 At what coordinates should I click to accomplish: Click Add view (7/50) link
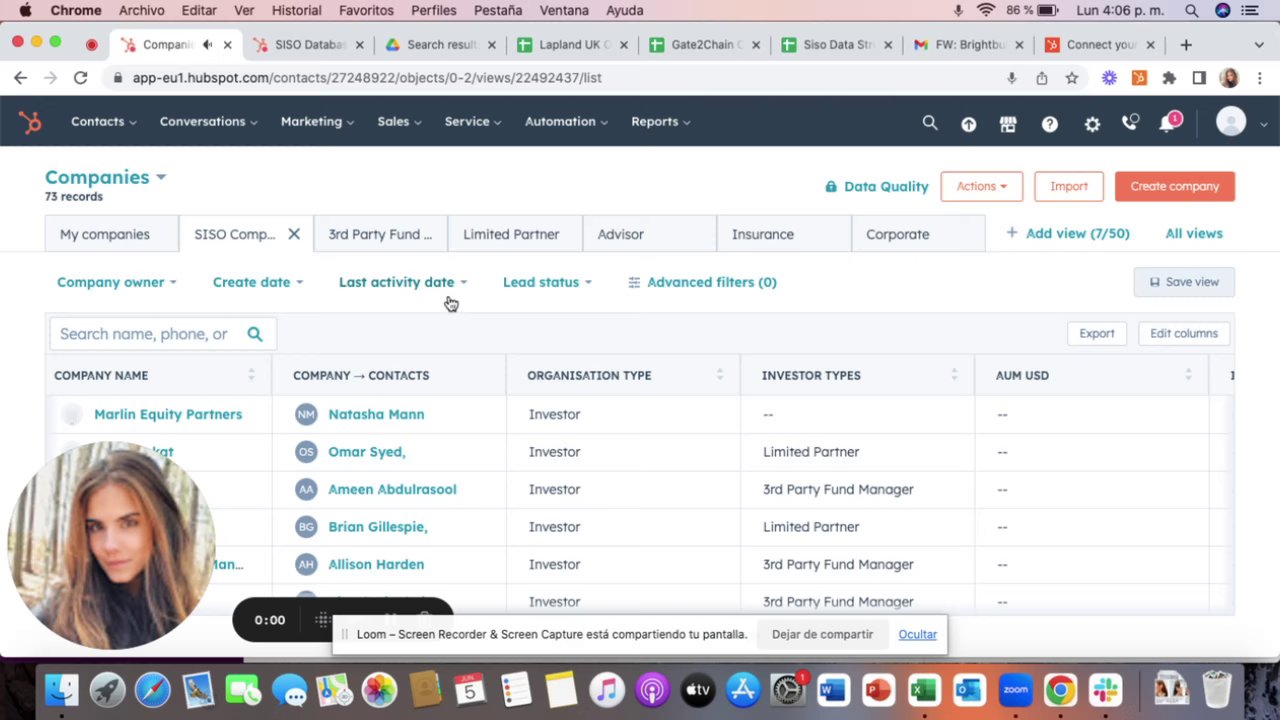pyautogui.click(x=1068, y=233)
